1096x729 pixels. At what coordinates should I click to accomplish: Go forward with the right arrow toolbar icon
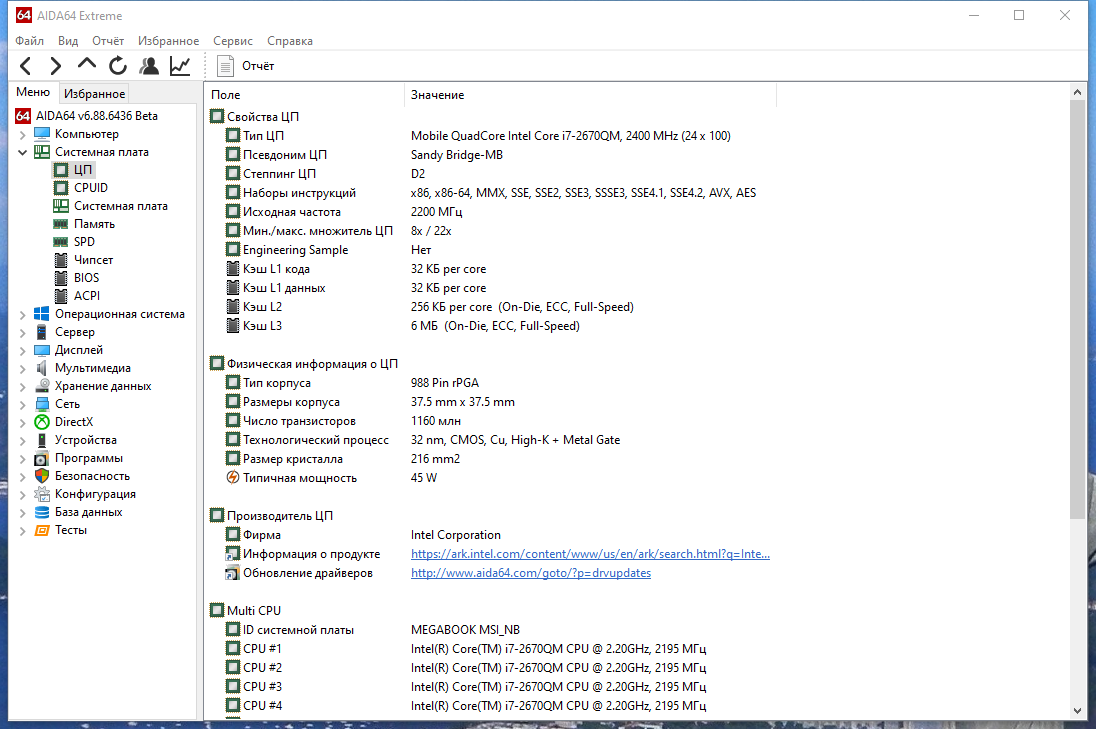point(56,66)
